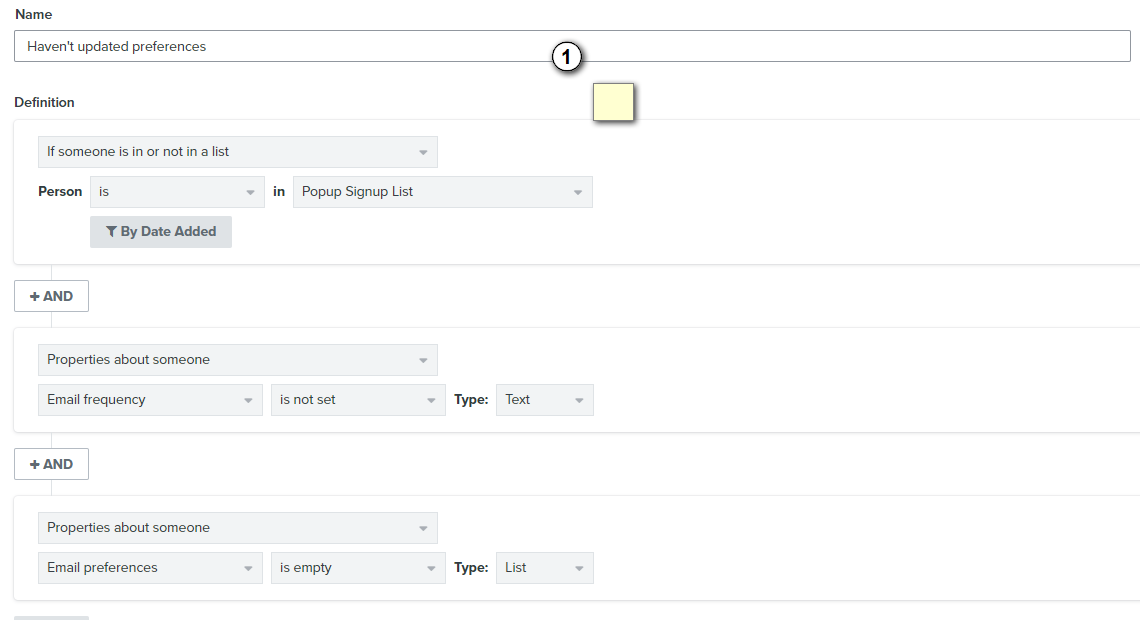This screenshot has width=1140, height=620.
Task: Open the 'is empty' operator dropdown
Action: tap(358, 568)
